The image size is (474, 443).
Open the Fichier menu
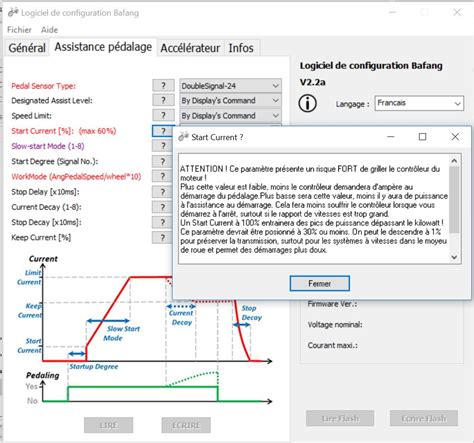[19, 30]
